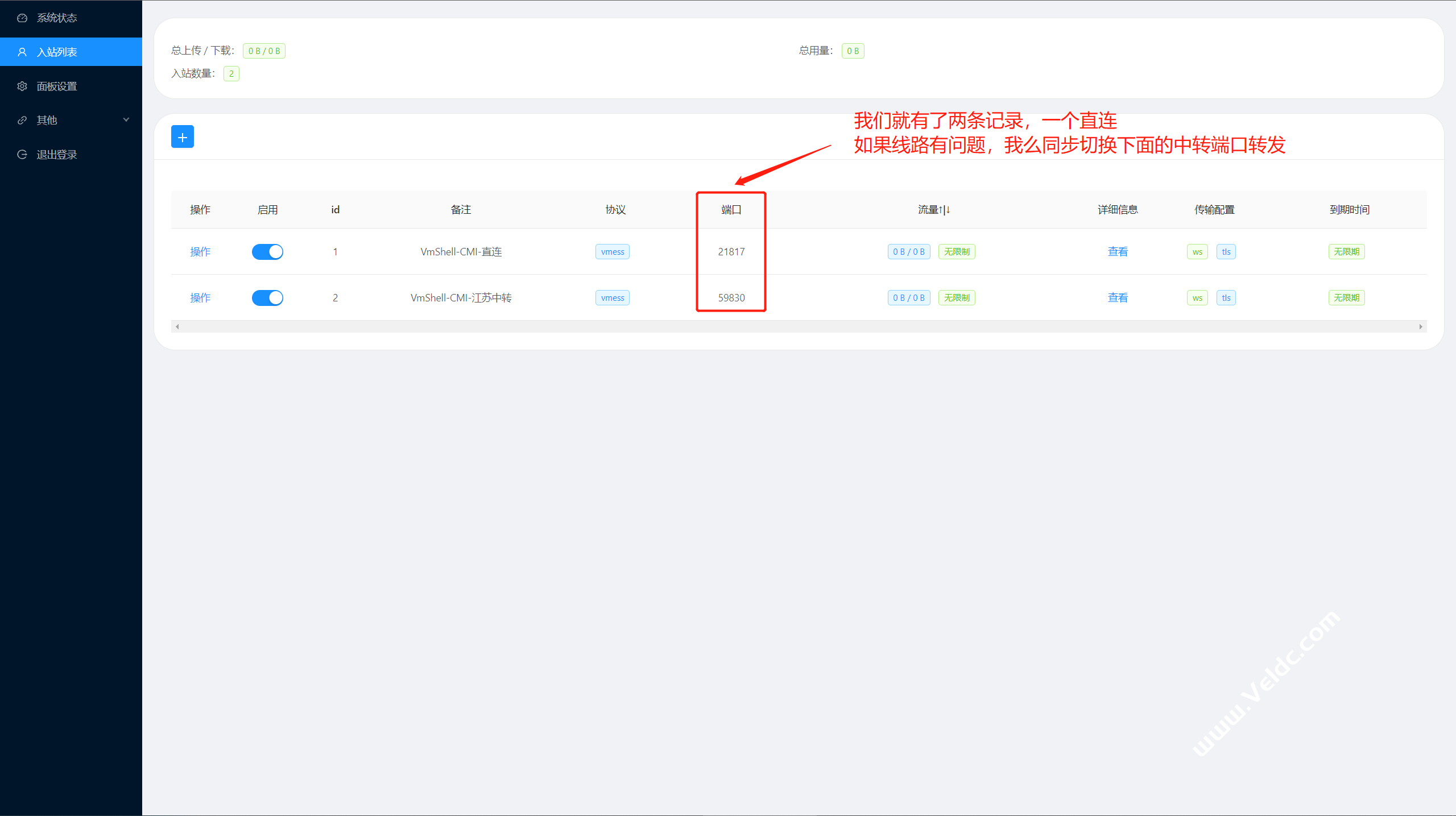
Task: Click 查看 link for port 59830
Action: click(1118, 298)
